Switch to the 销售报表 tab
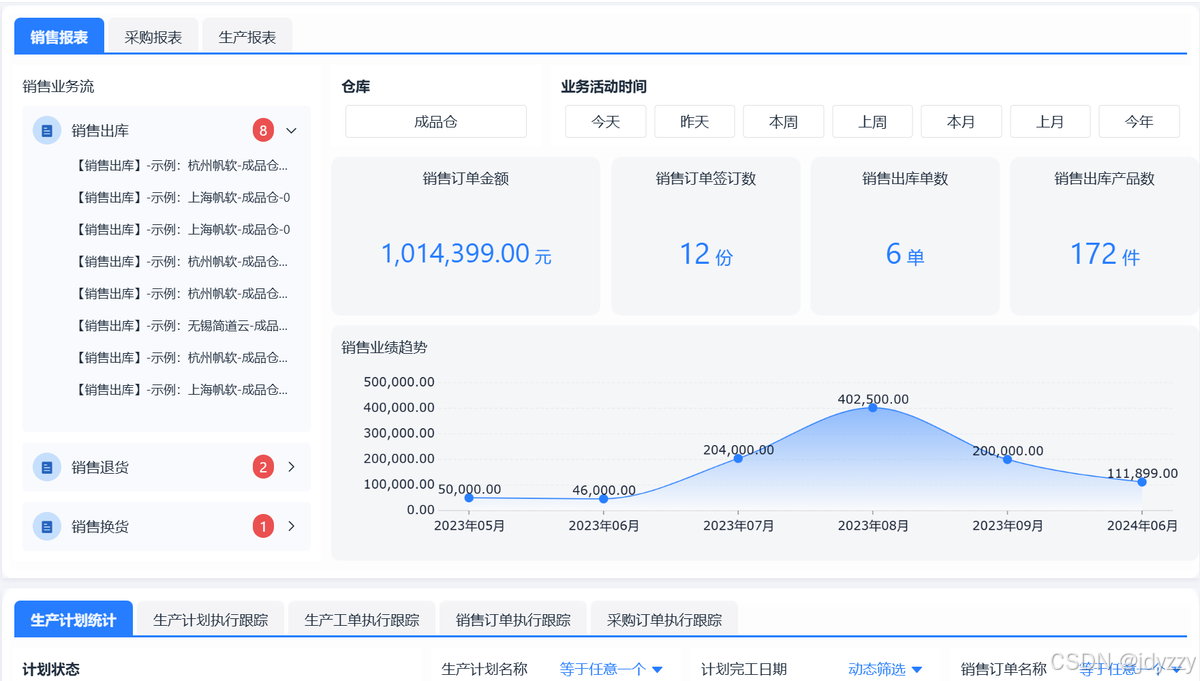The height and width of the screenshot is (681, 1200). click(59, 37)
